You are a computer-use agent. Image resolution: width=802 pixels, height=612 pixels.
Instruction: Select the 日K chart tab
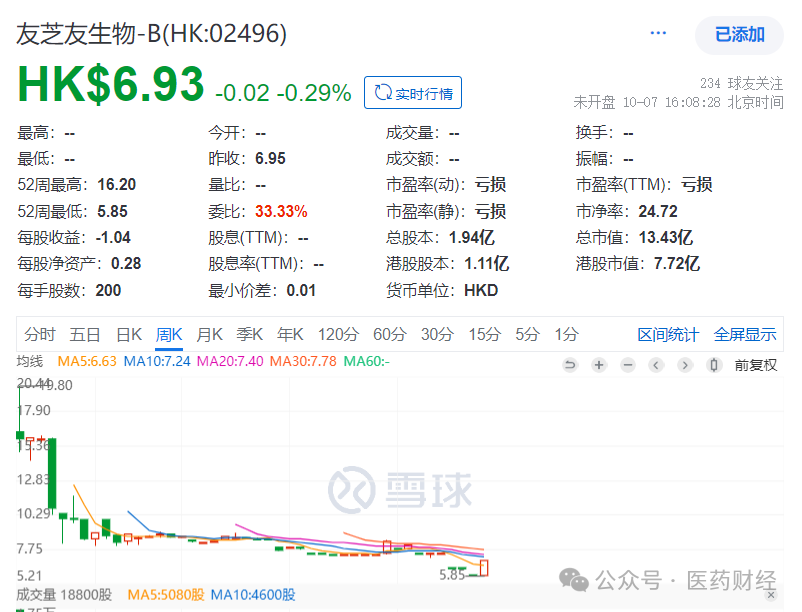pos(129,334)
